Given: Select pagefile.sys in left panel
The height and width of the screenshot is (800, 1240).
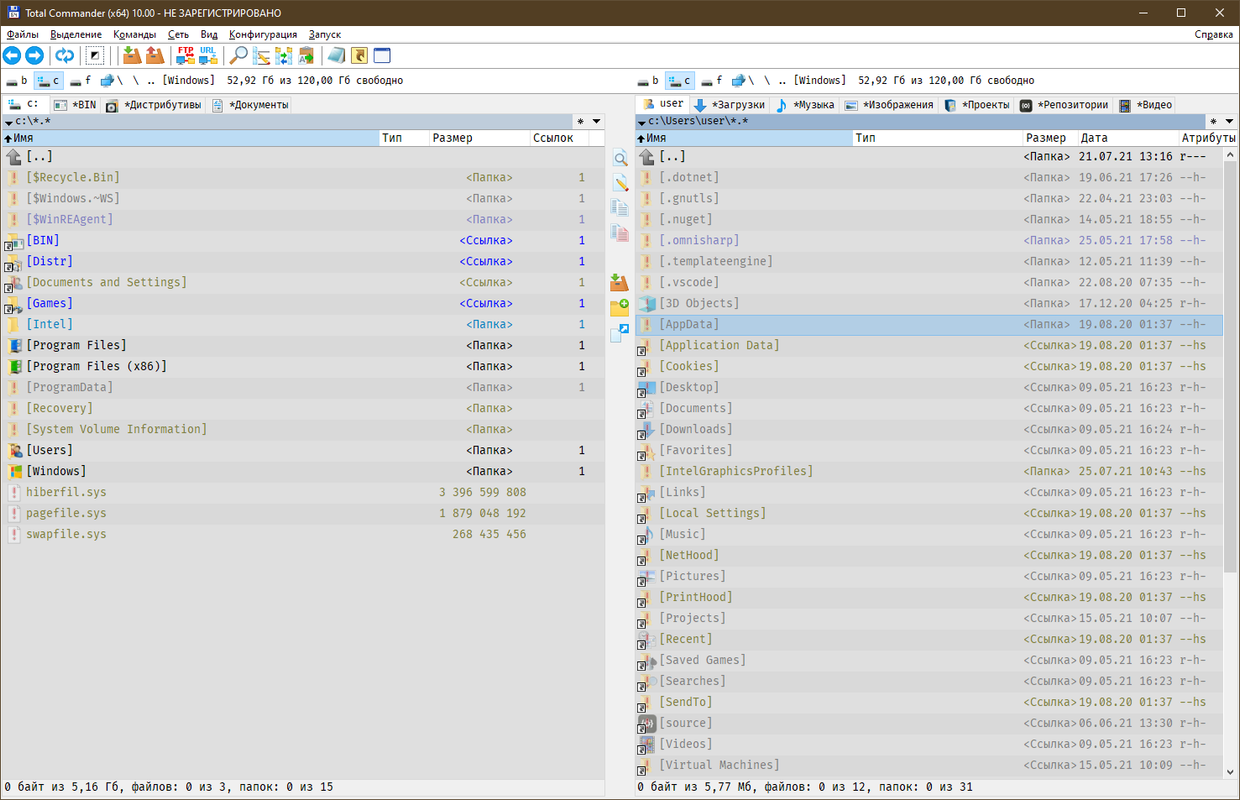Looking at the screenshot, I should click(303, 513).
